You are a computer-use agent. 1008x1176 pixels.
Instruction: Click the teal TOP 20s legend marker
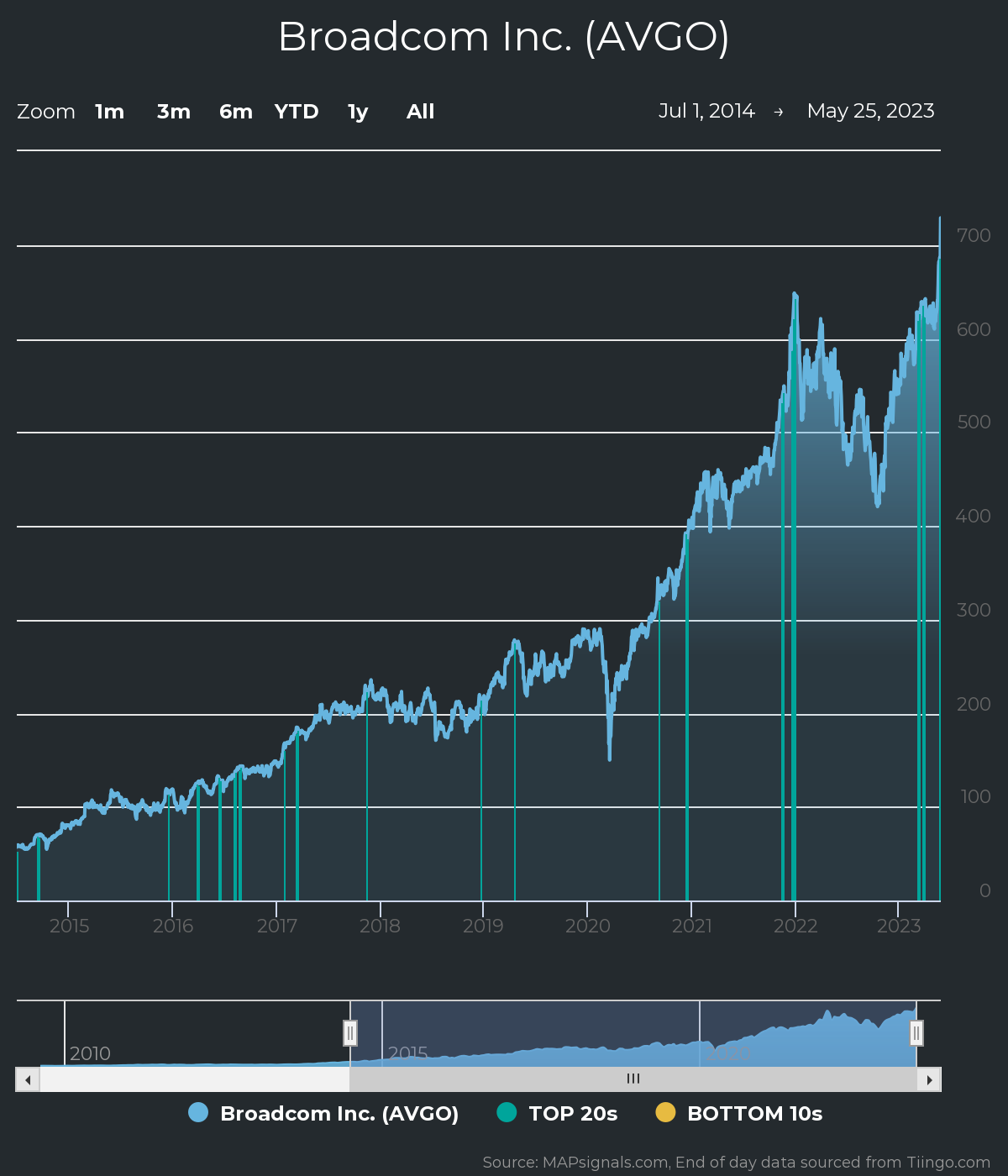click(507, 1112)
